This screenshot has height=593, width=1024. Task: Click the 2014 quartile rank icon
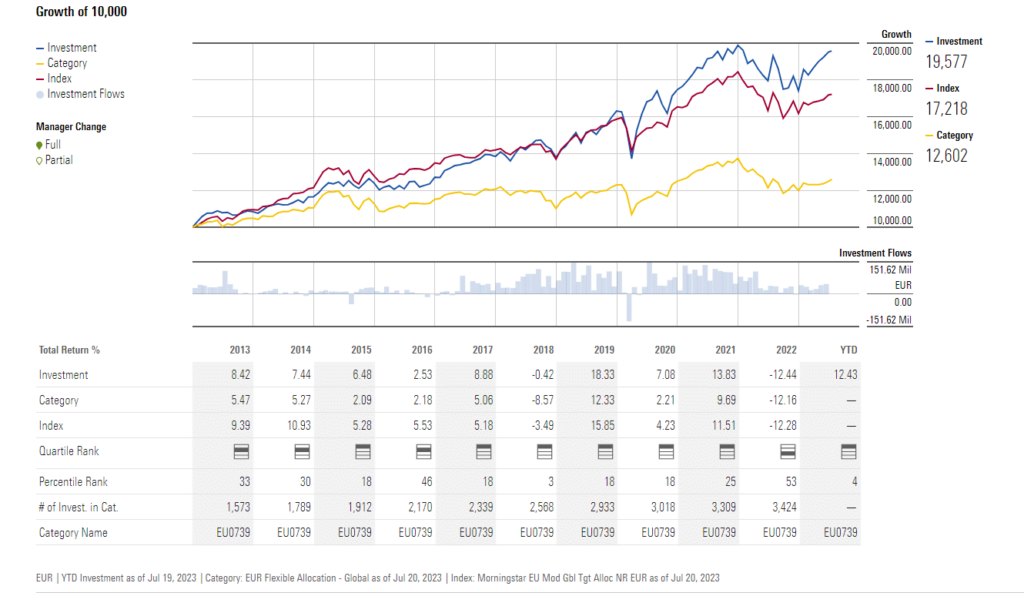click(300, 452)
